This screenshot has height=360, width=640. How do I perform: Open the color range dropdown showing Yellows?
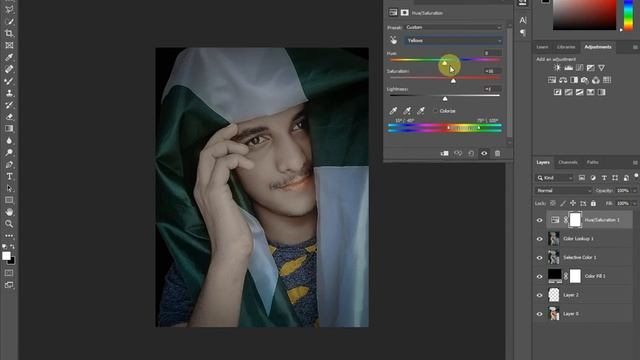coord(453,40)
